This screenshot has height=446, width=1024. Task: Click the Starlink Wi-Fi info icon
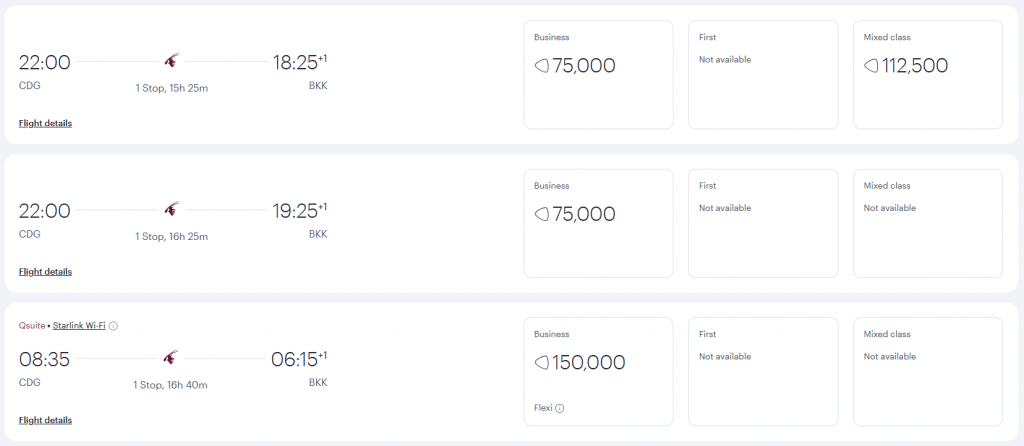[113, 326]
